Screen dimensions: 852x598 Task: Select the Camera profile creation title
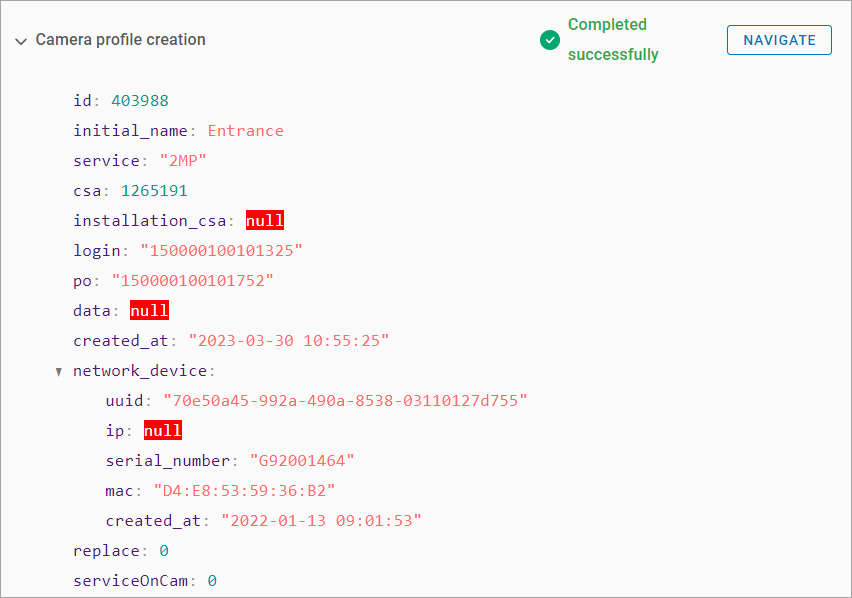tap(120, 40)
